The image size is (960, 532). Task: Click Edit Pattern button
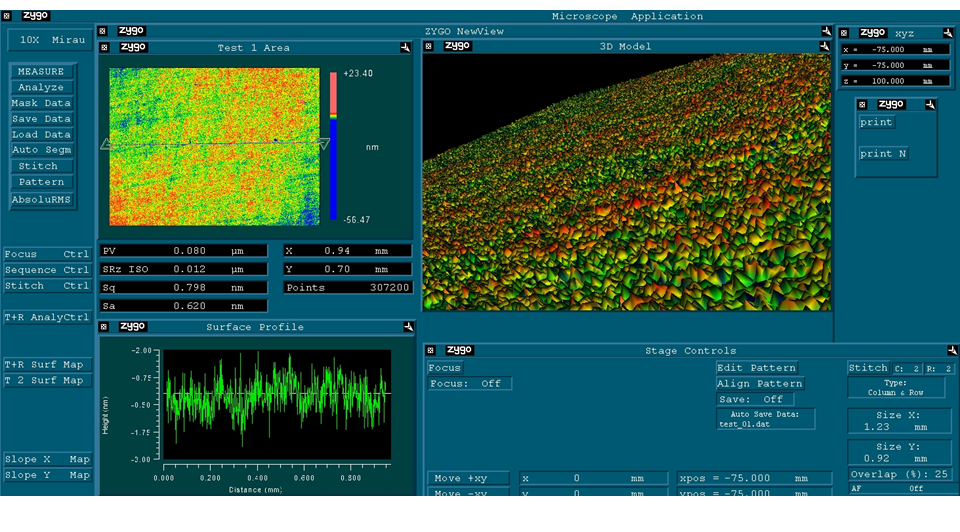pos(757,368)
